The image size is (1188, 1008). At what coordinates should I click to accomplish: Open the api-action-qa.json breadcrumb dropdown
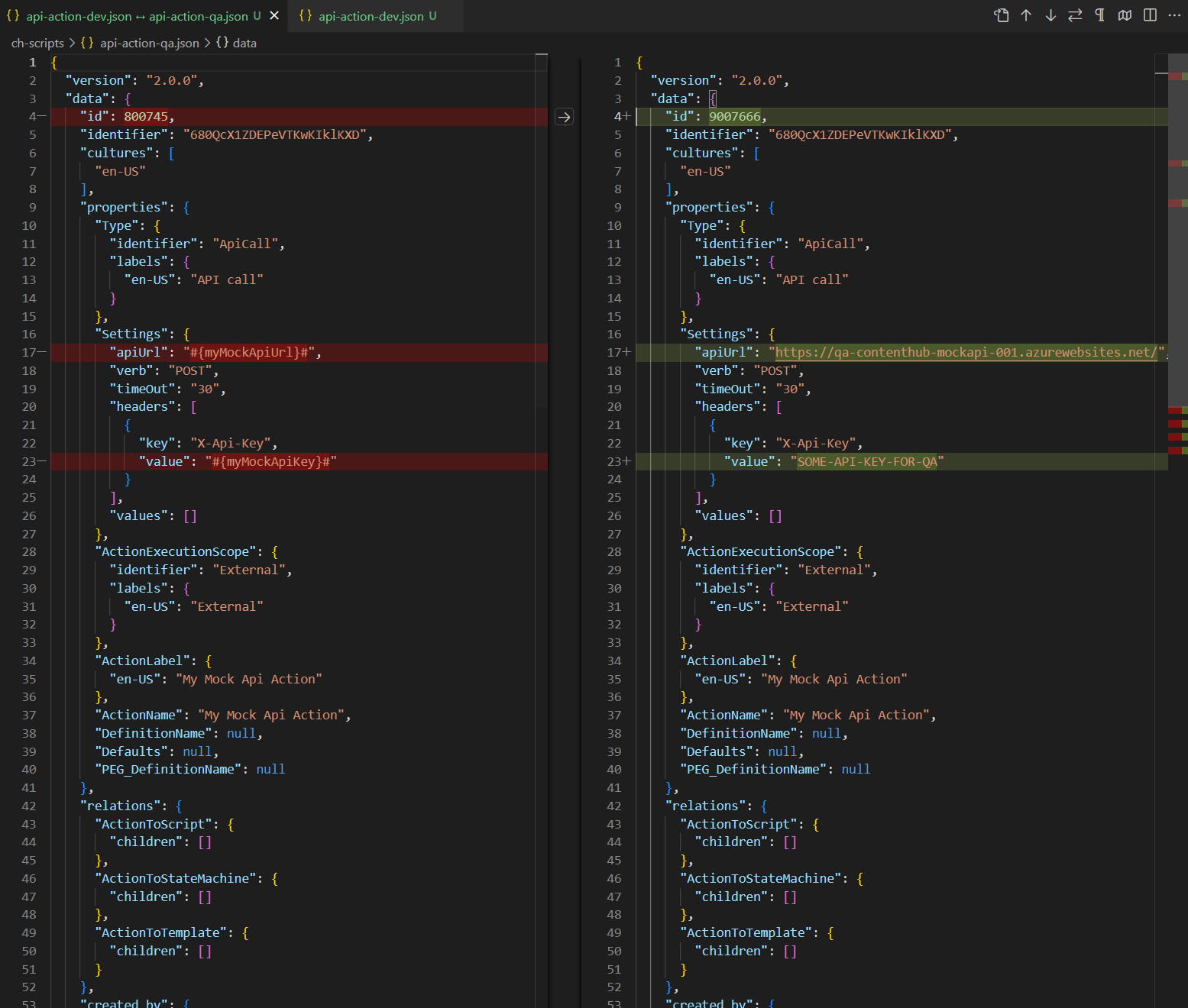(x=149, y=44)
